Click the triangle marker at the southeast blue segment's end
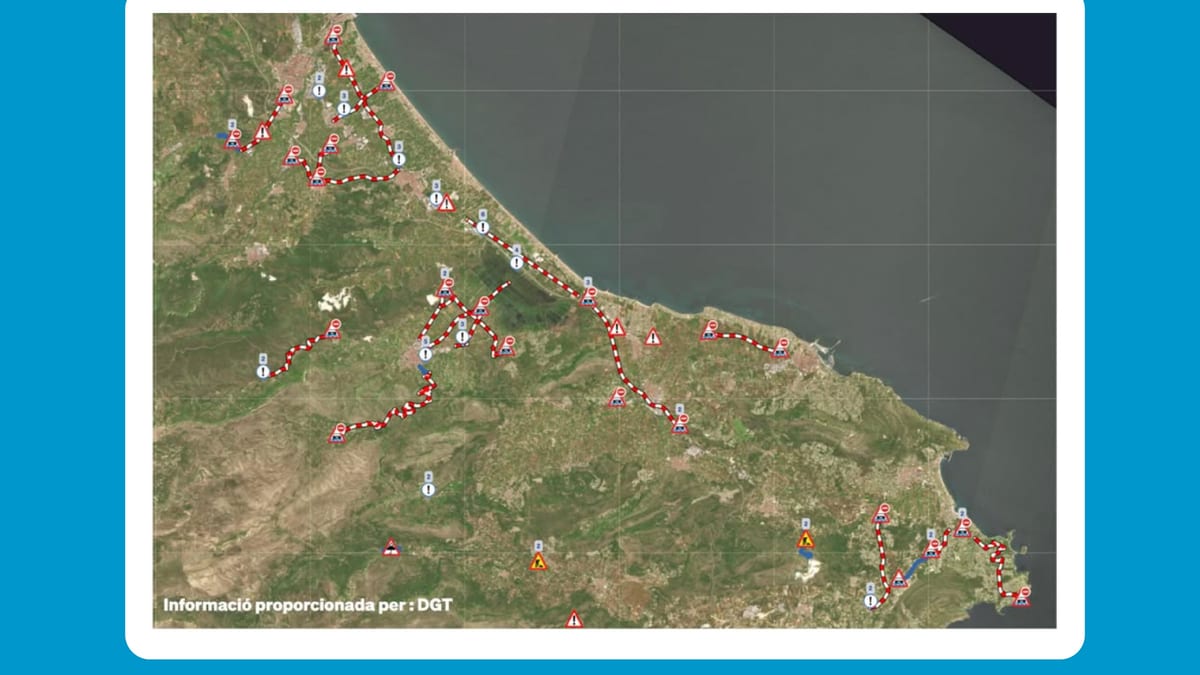Viewport: 1200px width, 675px height. click(x=899, y=577)
